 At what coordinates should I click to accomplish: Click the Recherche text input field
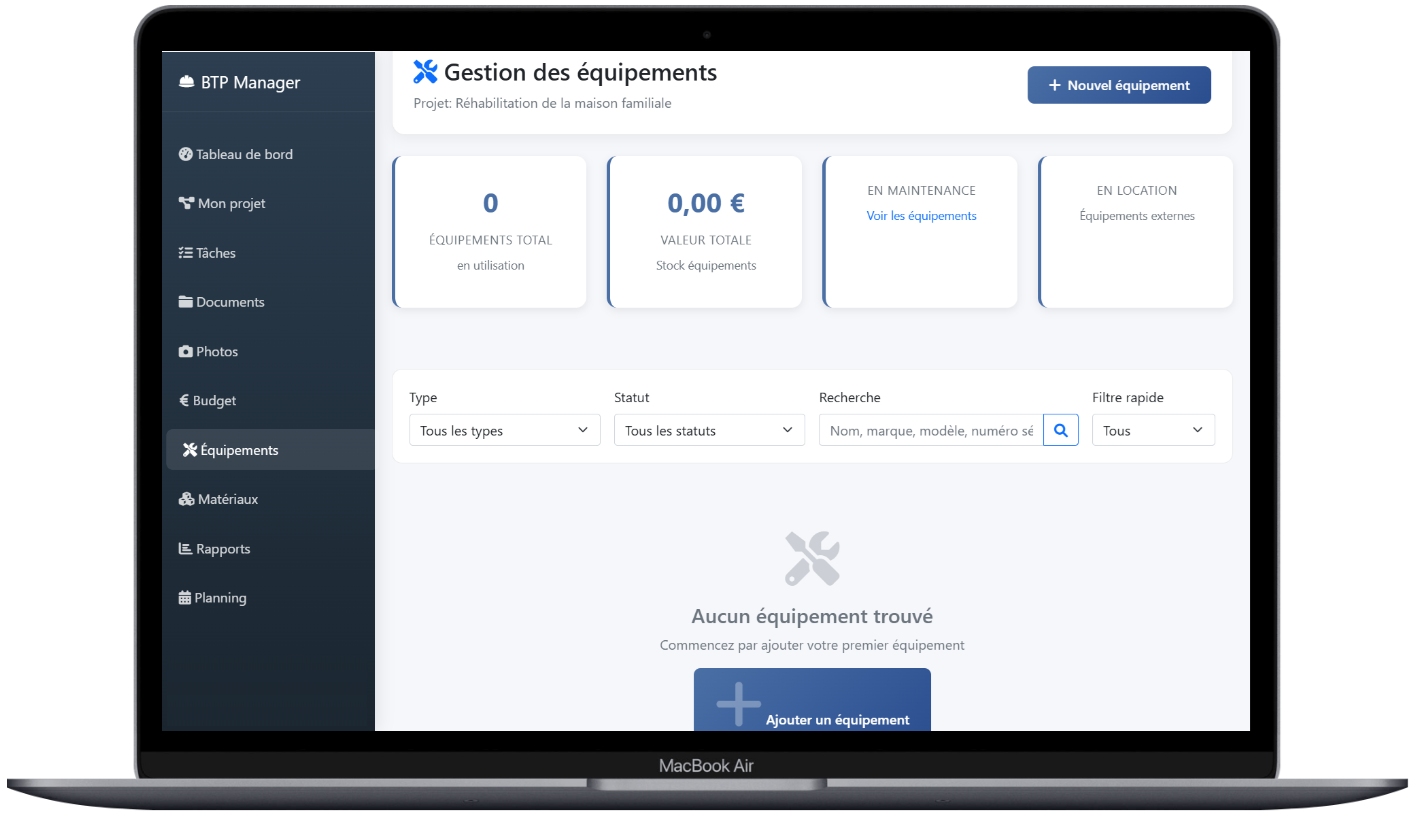(x=930, y=431)
